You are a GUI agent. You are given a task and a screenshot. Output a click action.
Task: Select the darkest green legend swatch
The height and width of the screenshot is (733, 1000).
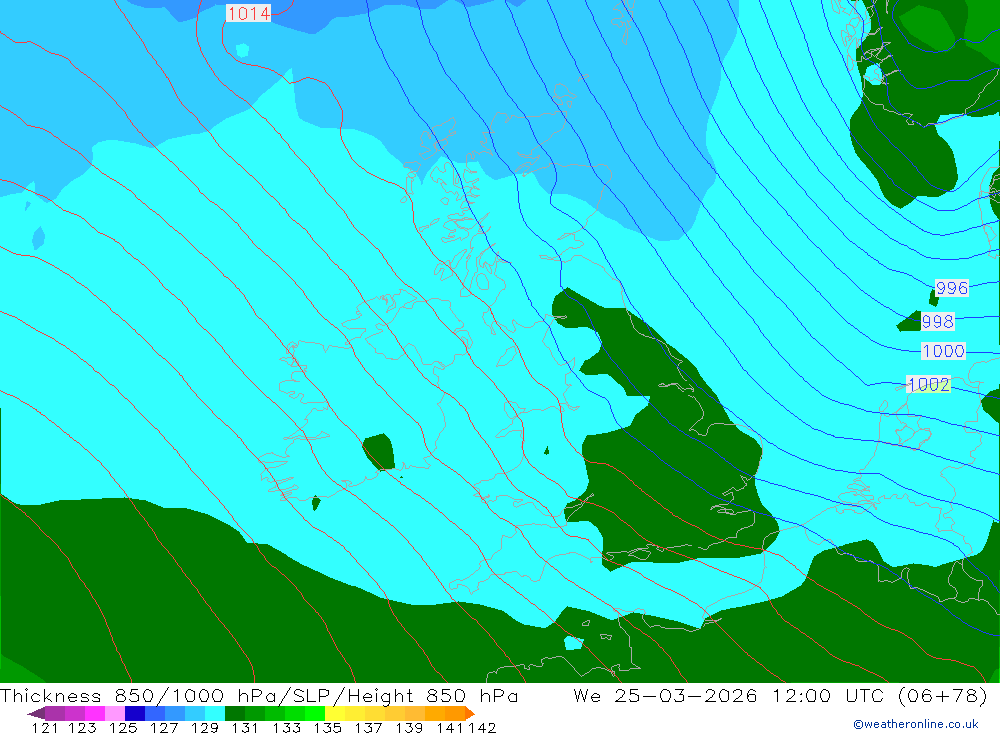(x=235, y=713)
